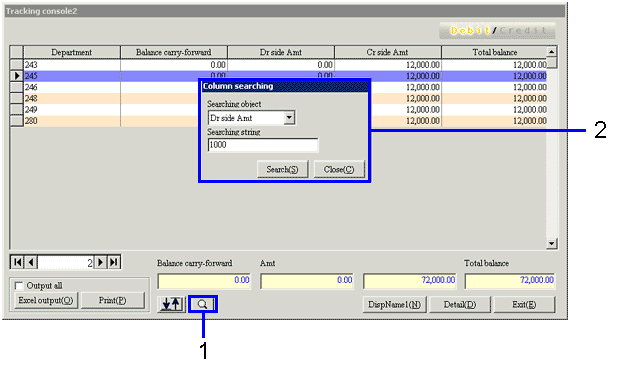Viewport: 617px width, 368px height.
Task: Click the Total balance column header
Action: pos(494,52)
